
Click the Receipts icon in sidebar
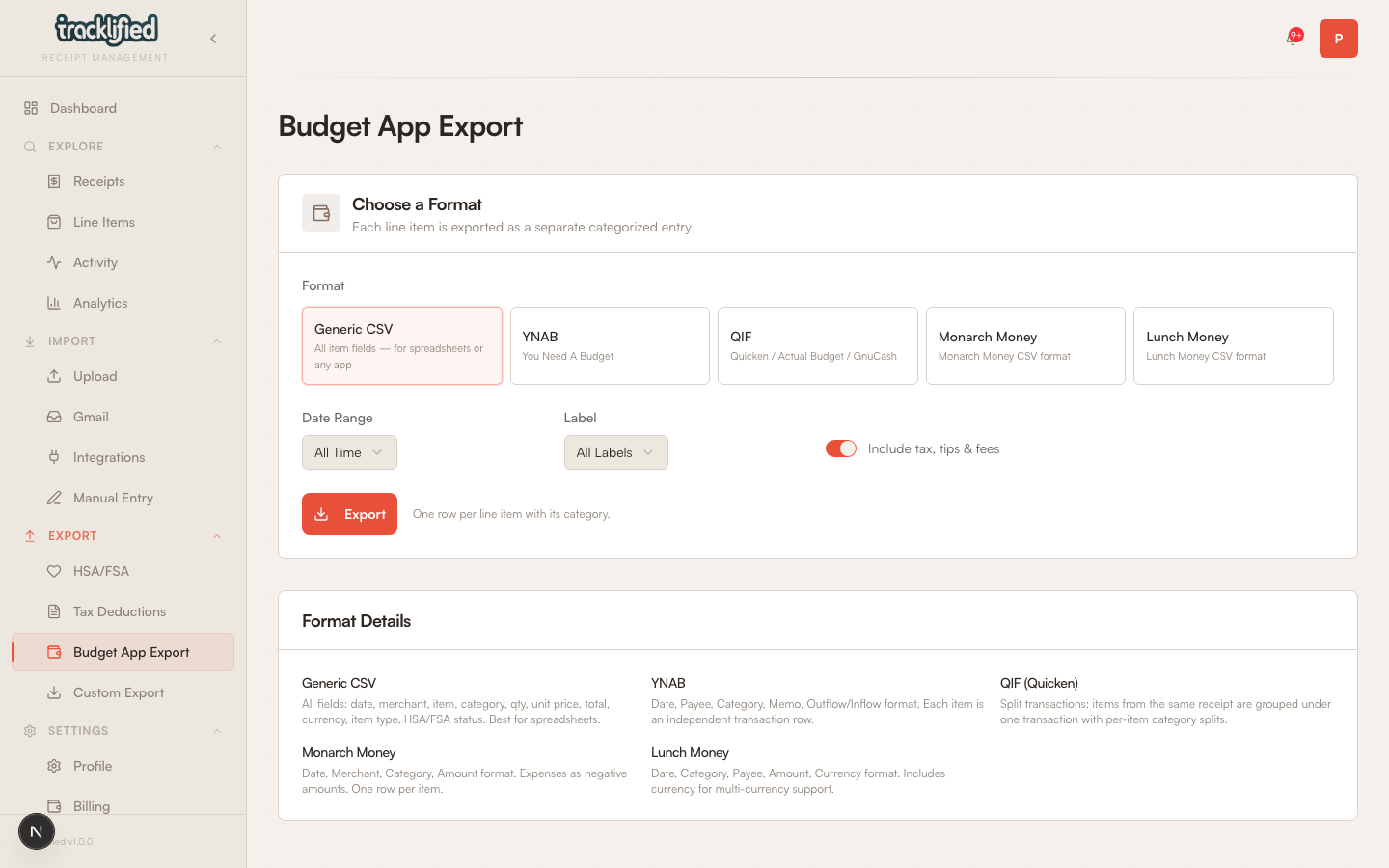pos(54,181)
